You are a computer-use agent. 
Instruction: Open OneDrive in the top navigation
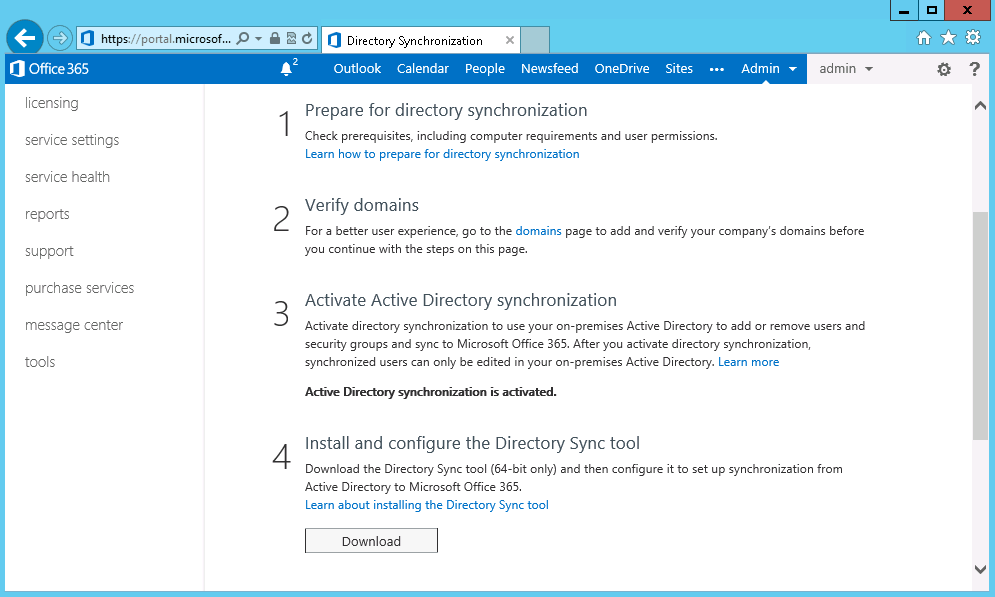click(x=622, y=69)
